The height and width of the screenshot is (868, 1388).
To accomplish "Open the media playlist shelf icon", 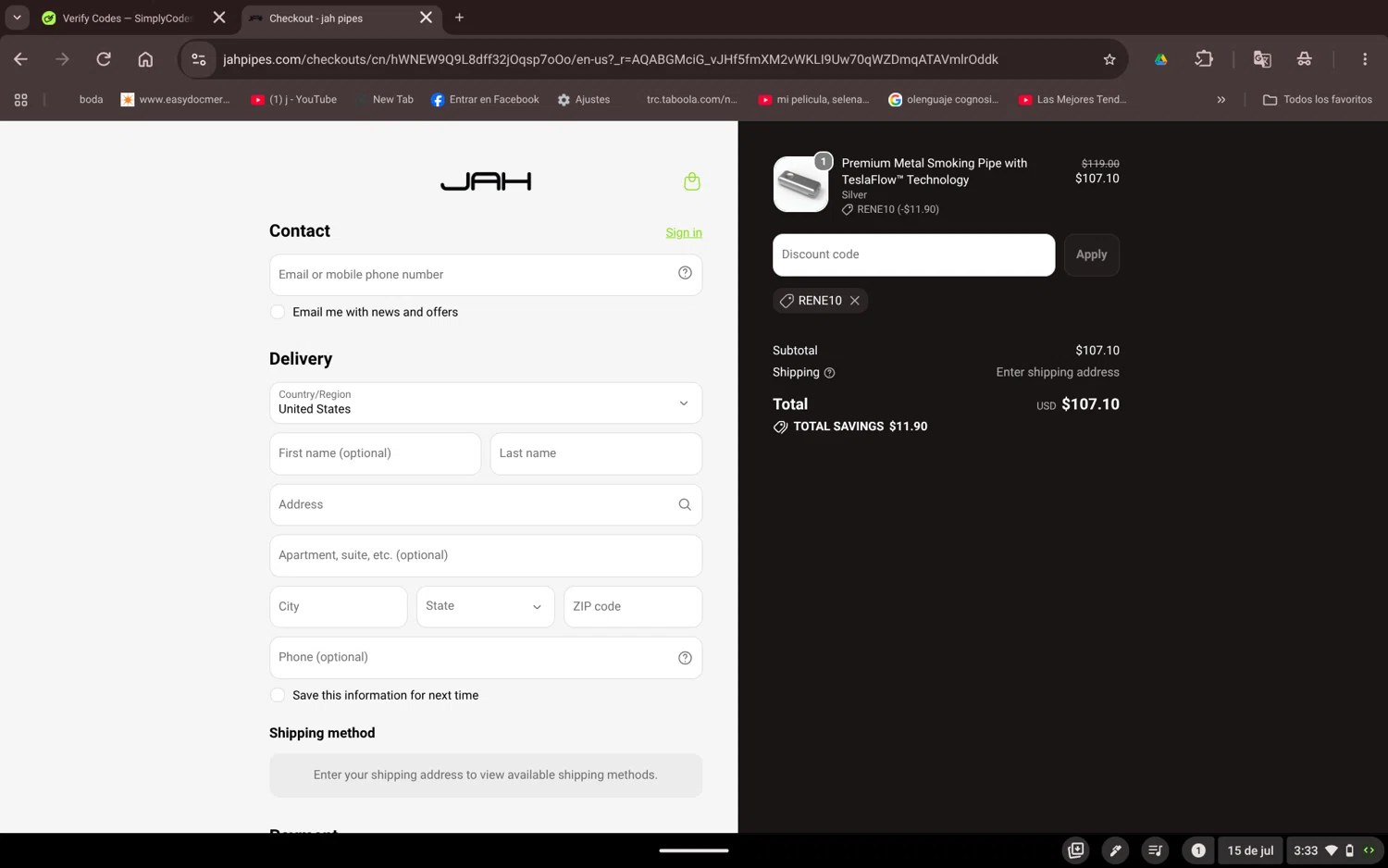I will coord(1156,850).
